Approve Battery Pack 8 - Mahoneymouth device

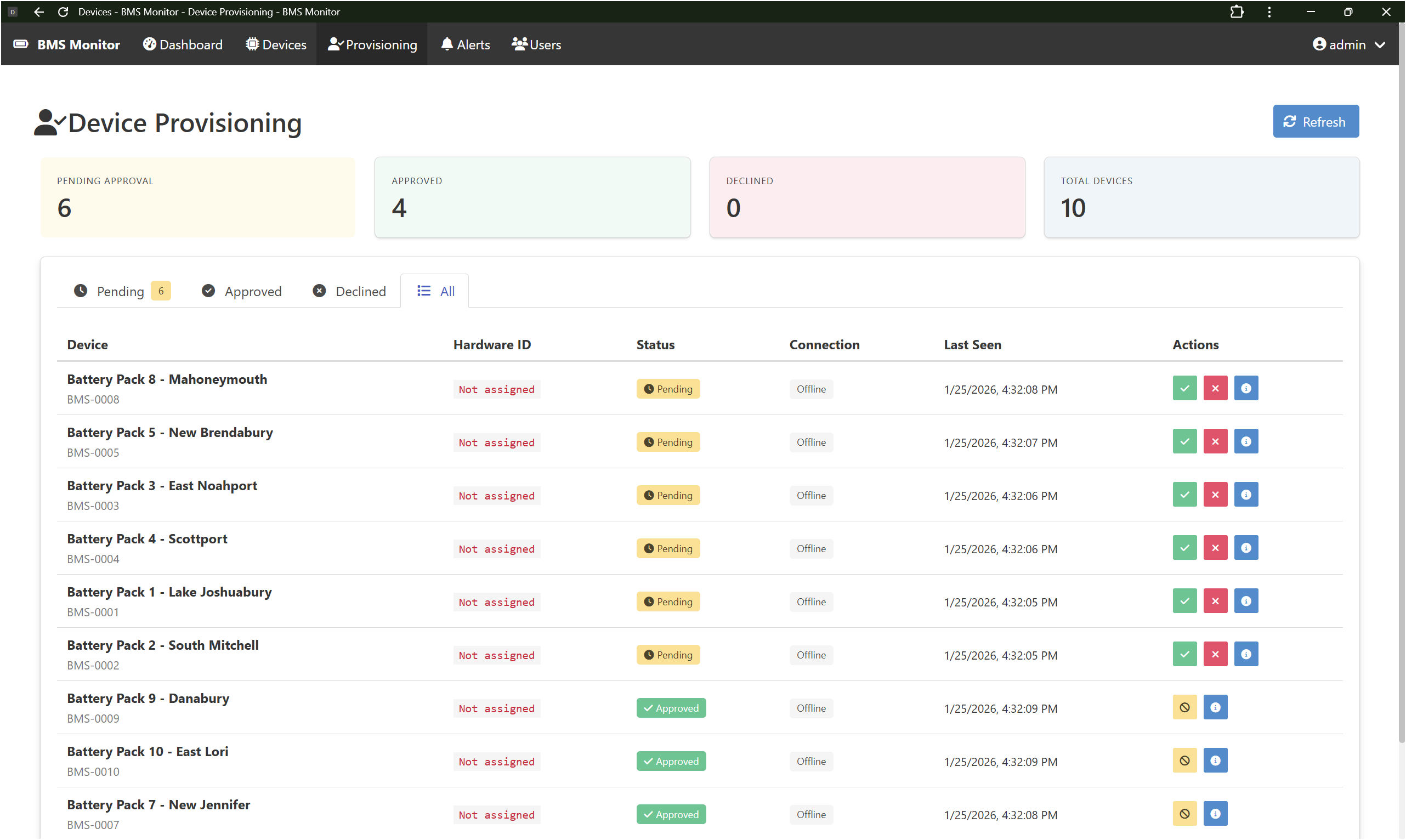click(1184, 388)
